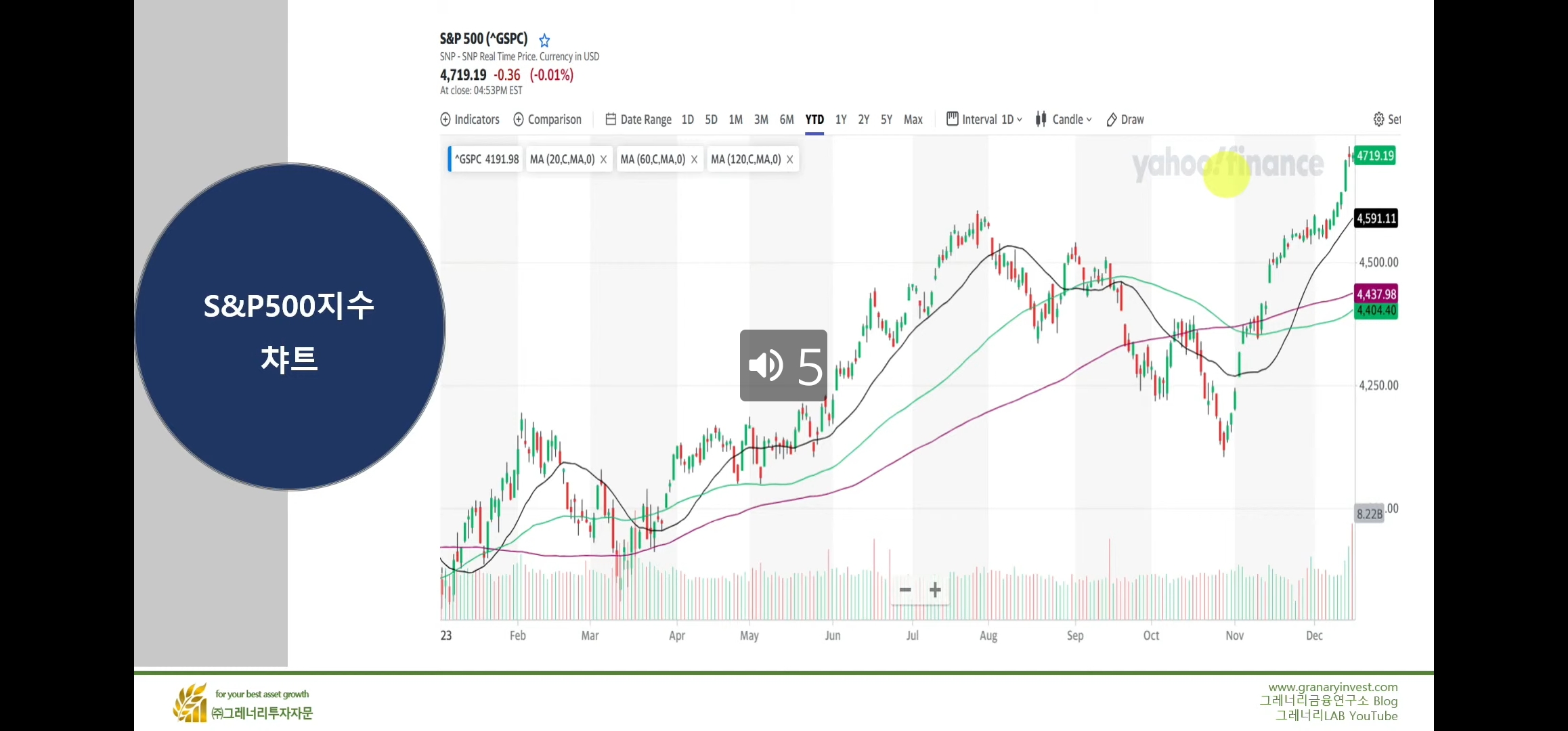Add S&P 500 to watchlist star
The width and height of the screenshot is (1568, 731).
pos(544,40)
